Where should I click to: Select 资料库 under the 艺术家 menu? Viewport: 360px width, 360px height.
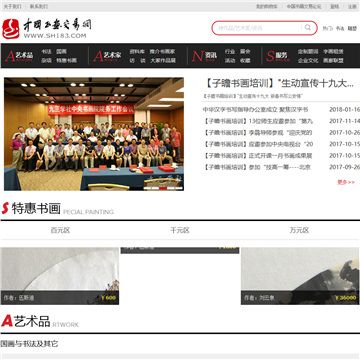click(137, 52)
